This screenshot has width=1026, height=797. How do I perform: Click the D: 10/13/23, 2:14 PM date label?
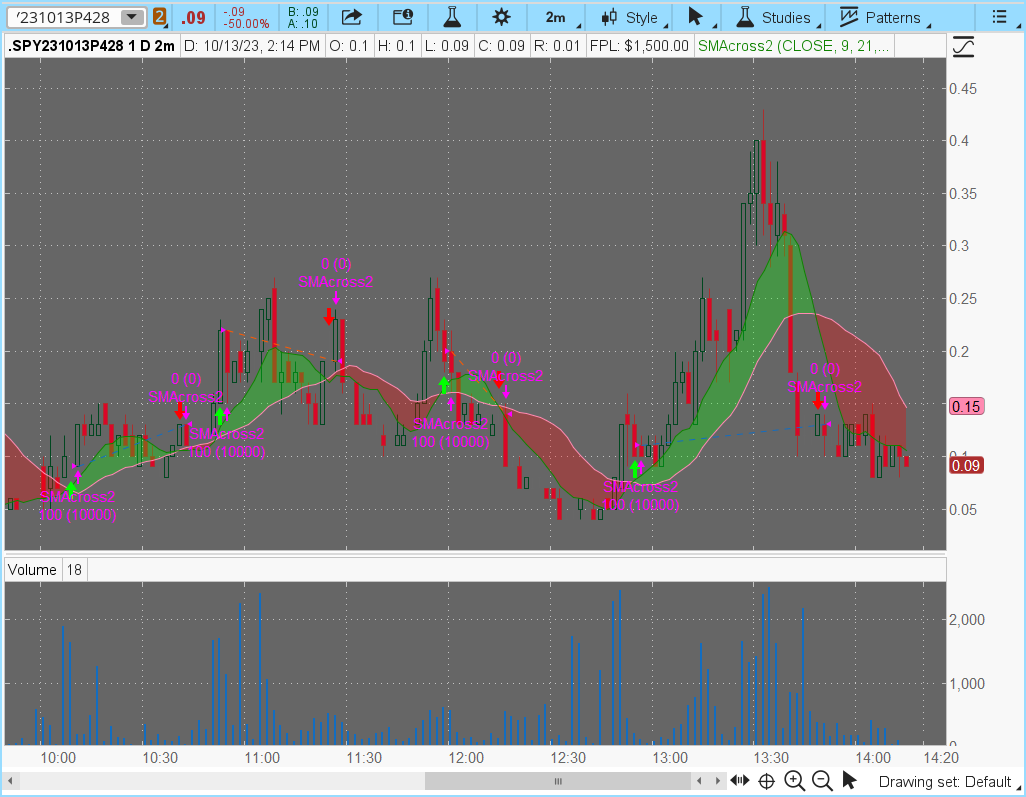point(252,46)
